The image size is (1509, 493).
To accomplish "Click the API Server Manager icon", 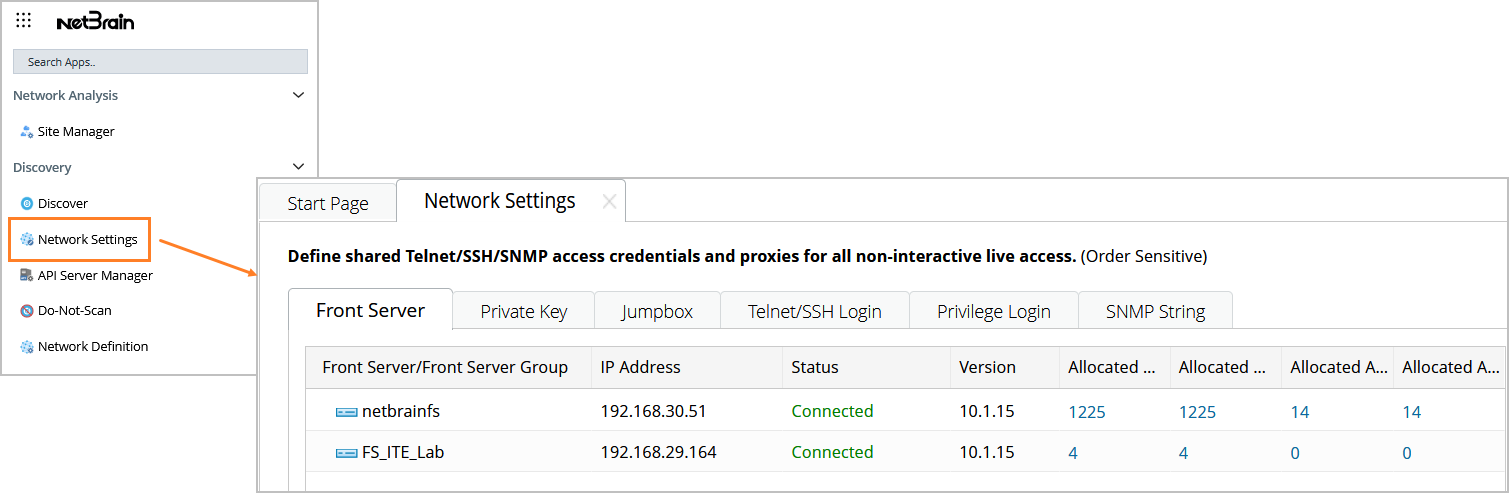I will (27, 276).
